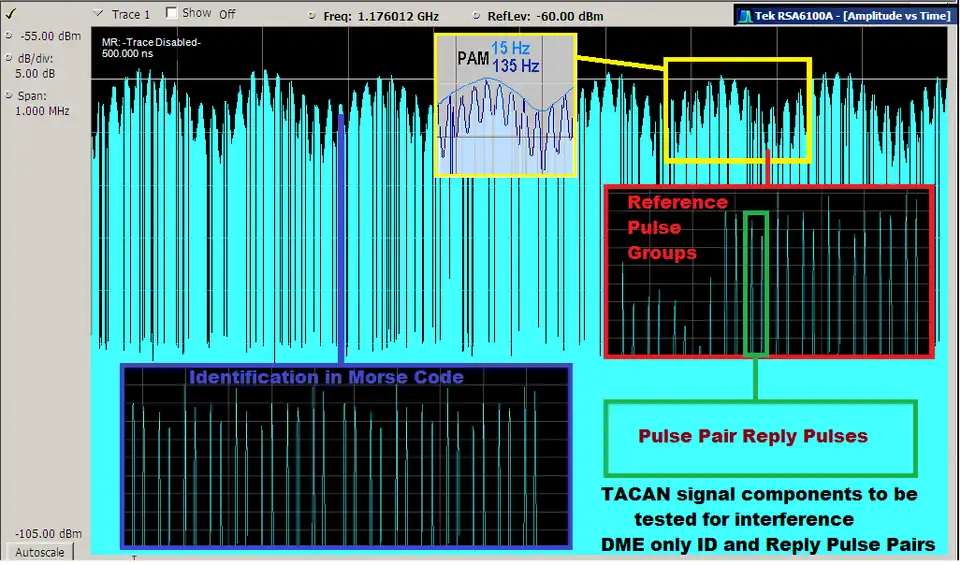The width and height of the screenshot is (960, 565).
Task: Click the knob icon beside Span
Action: 9,96
